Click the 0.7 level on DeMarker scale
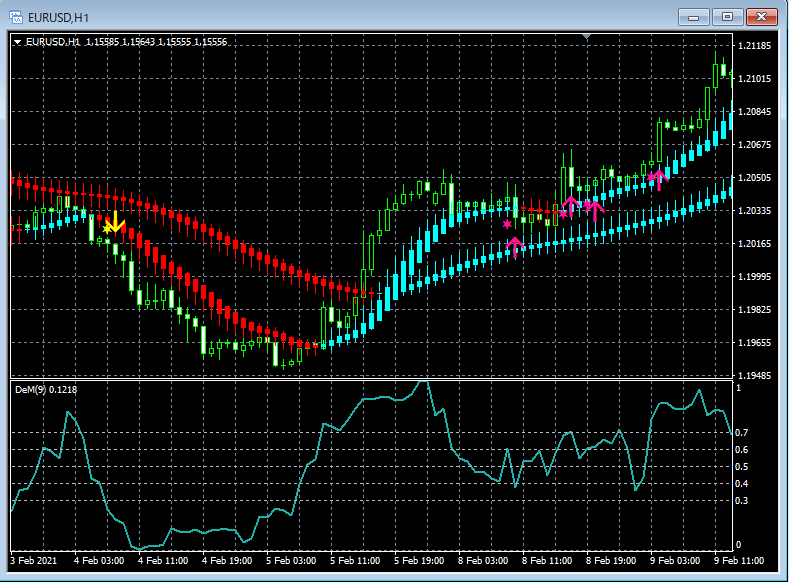The height and width of the screenshot is (582, 790). point(742,432)
